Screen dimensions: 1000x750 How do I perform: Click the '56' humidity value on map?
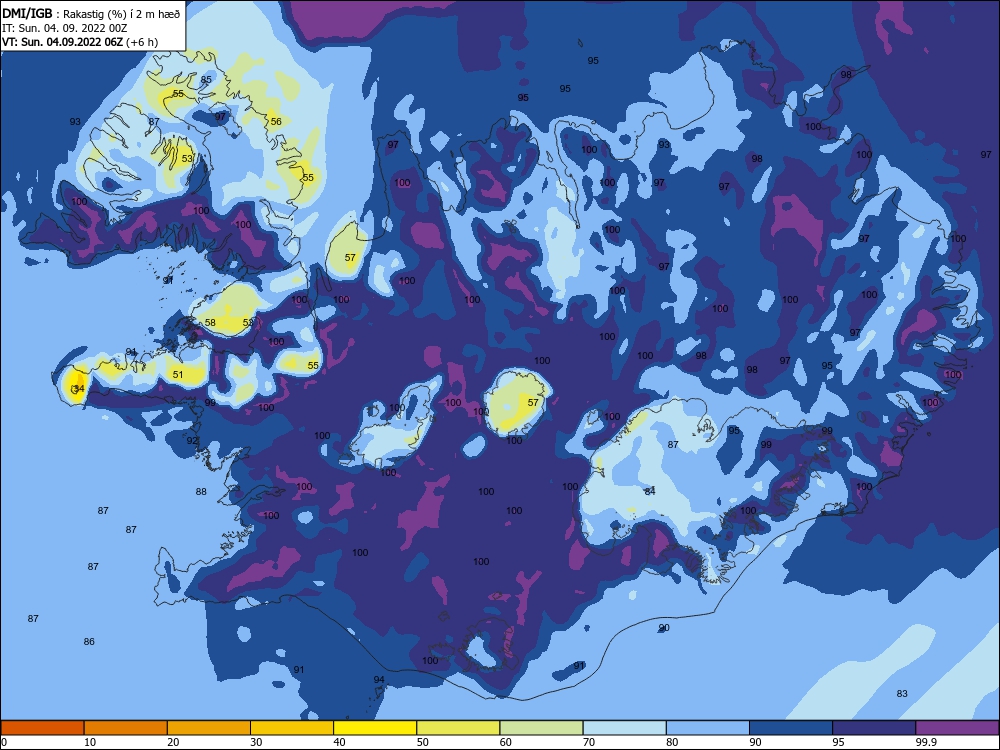276,121
